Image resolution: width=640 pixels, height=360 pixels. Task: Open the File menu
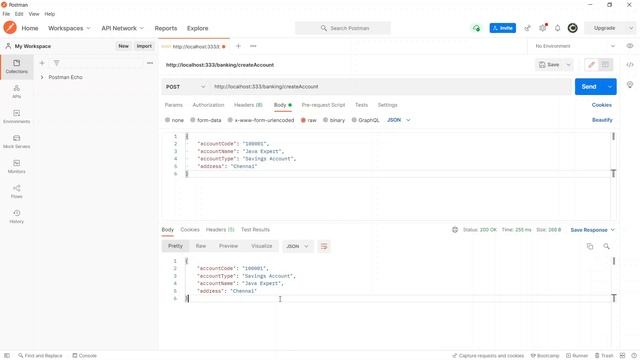point(6,14)
